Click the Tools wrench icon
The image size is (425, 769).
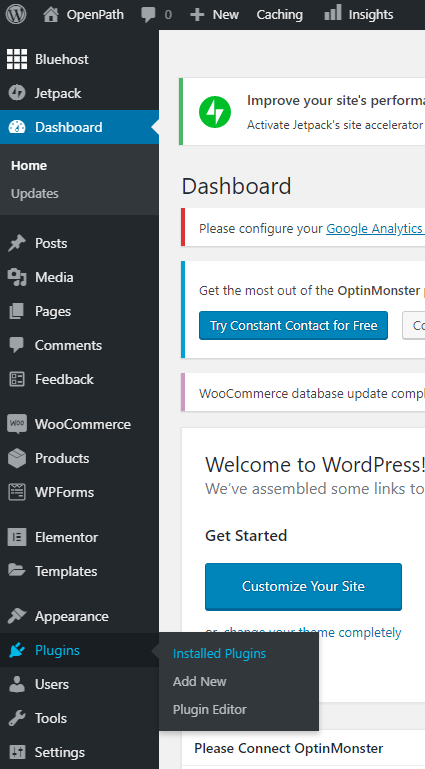(17, 718)
